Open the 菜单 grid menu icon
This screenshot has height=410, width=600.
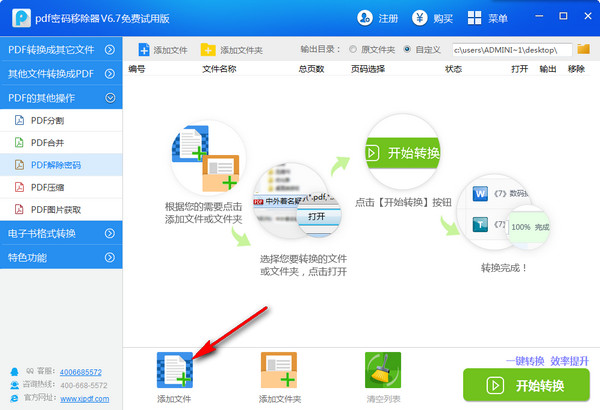tap(474, 18)
